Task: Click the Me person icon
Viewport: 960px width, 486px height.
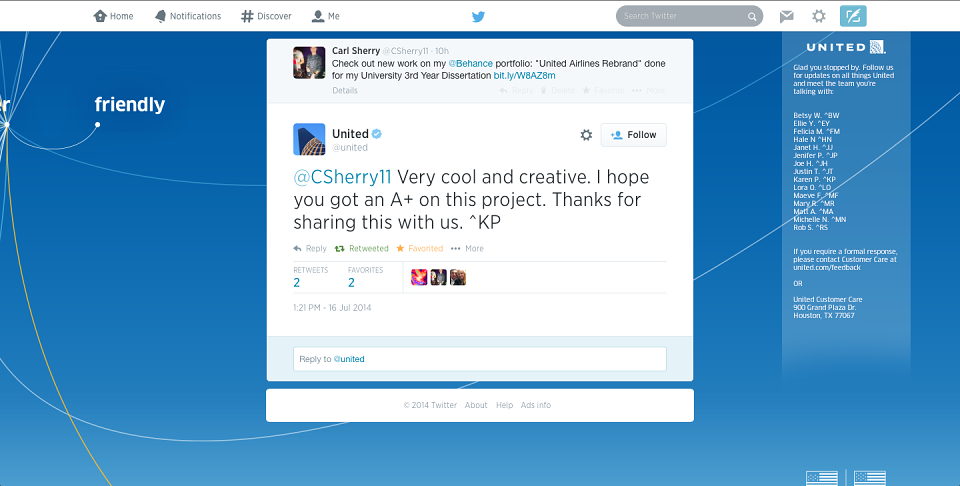Action: pos(318,16)
